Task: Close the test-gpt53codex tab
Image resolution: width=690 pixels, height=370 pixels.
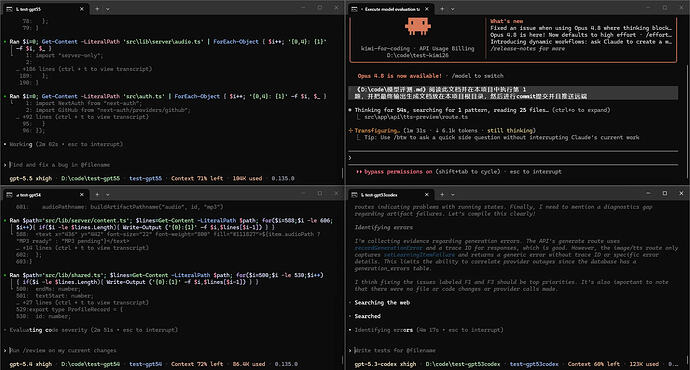Action: click(426, 194)
